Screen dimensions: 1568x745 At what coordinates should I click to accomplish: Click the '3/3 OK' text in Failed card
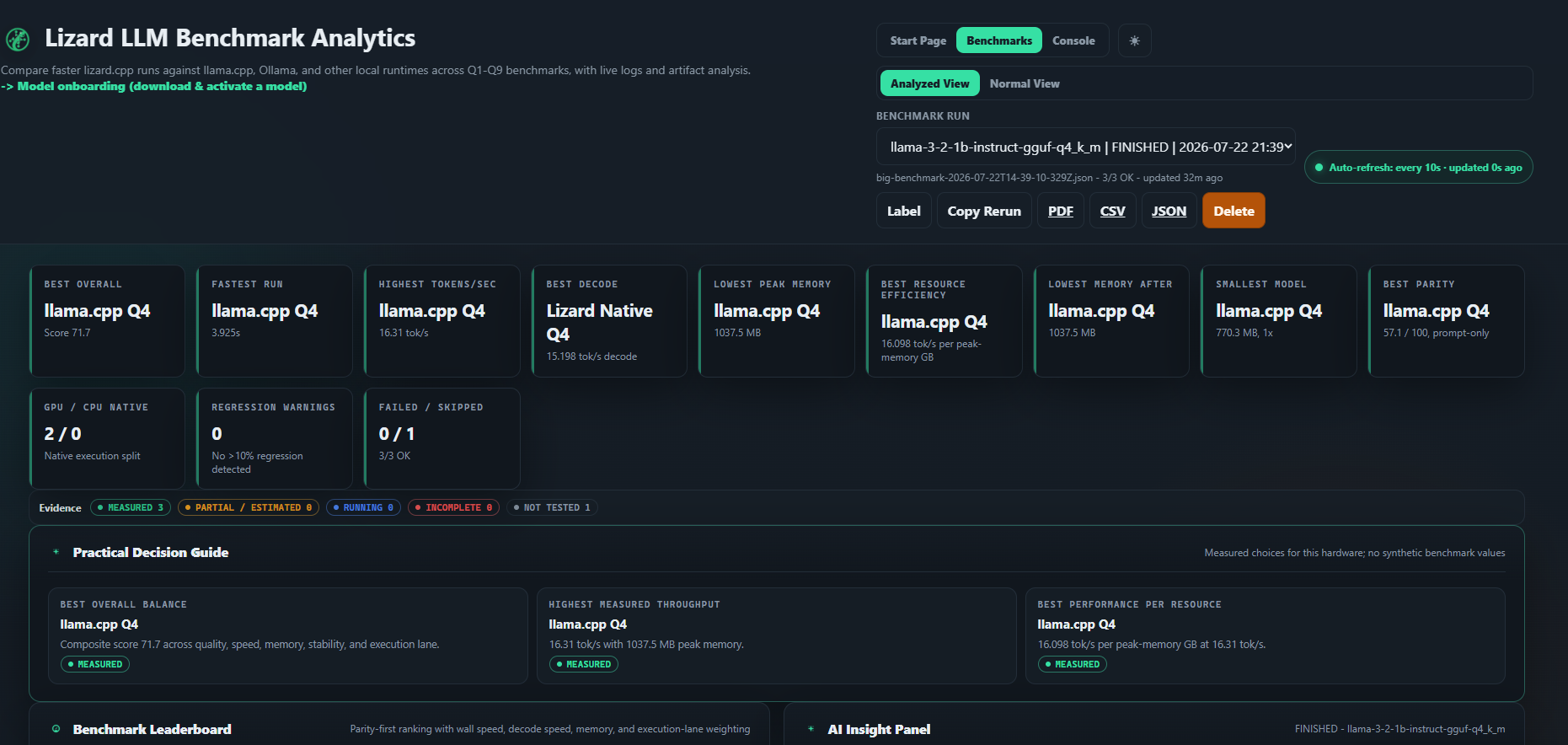point(394,456)
